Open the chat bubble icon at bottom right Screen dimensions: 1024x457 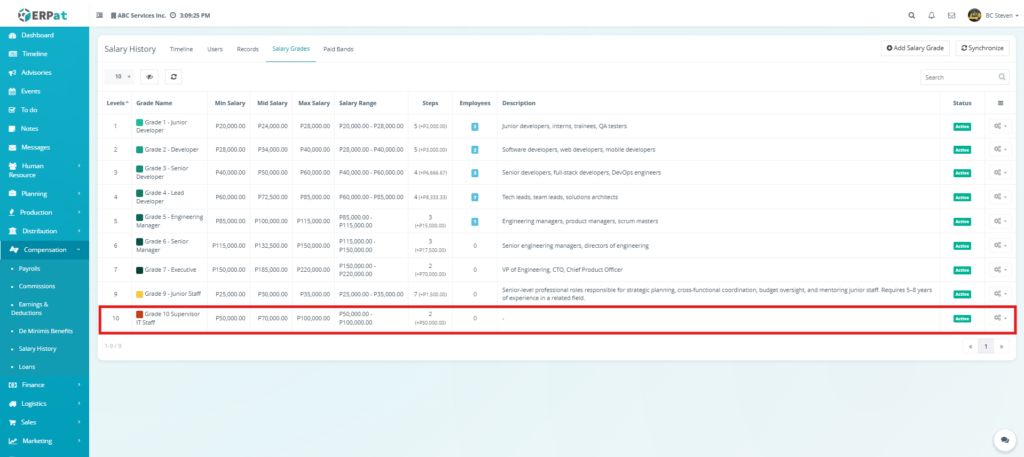point(1003,440)
